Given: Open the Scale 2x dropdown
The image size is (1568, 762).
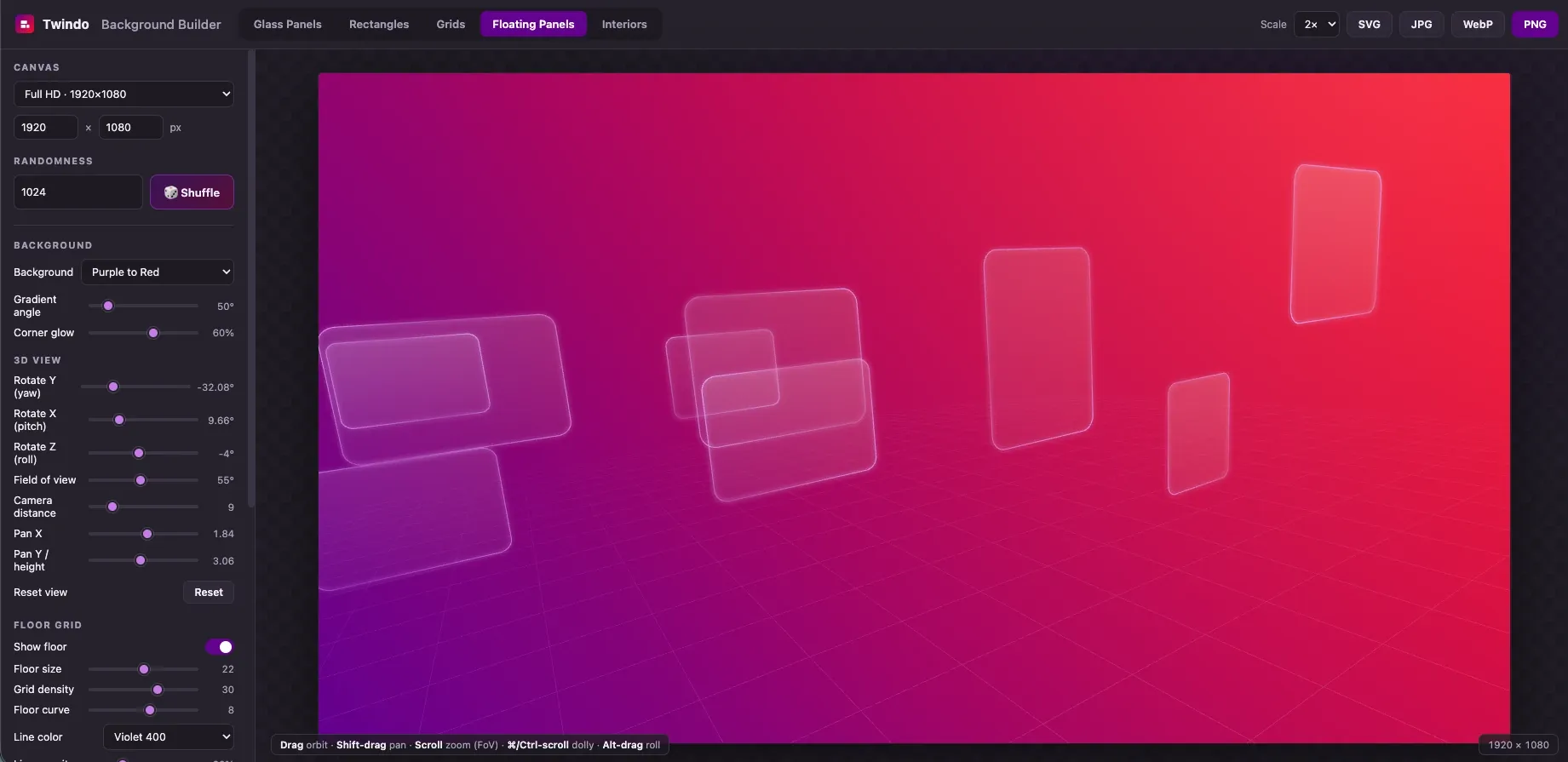Looking at the screenshot, I should pyautogui.click(x=1317, y=24).
